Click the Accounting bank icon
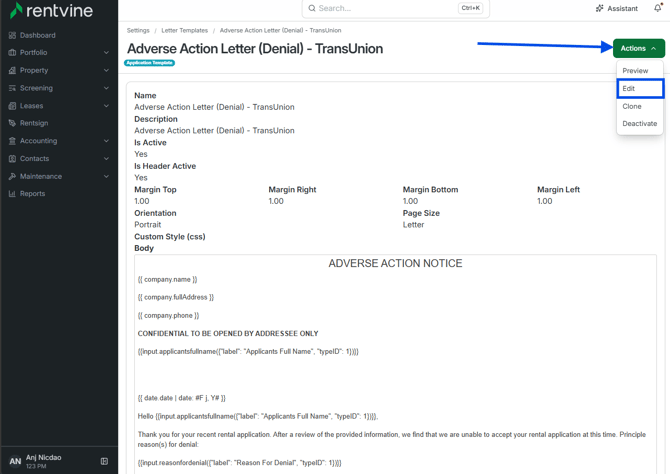Viewport: 670px width, 474px height. pyautogui.click(x=12, y=141)
